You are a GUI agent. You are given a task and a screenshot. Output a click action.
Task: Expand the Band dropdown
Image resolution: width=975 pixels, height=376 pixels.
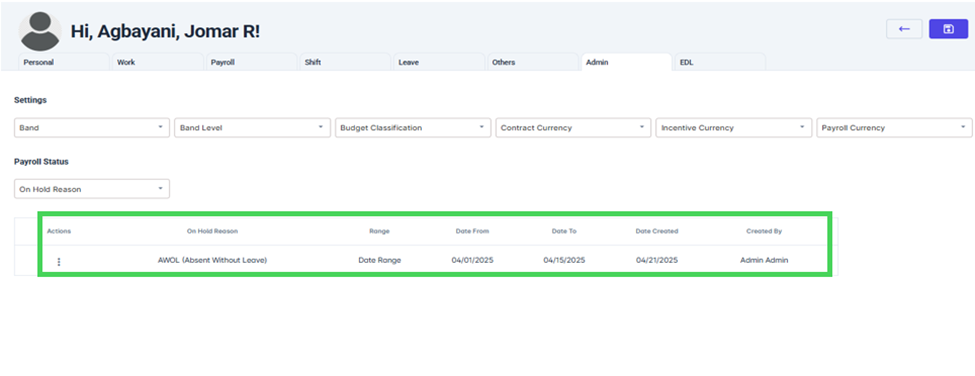point(91,127)
